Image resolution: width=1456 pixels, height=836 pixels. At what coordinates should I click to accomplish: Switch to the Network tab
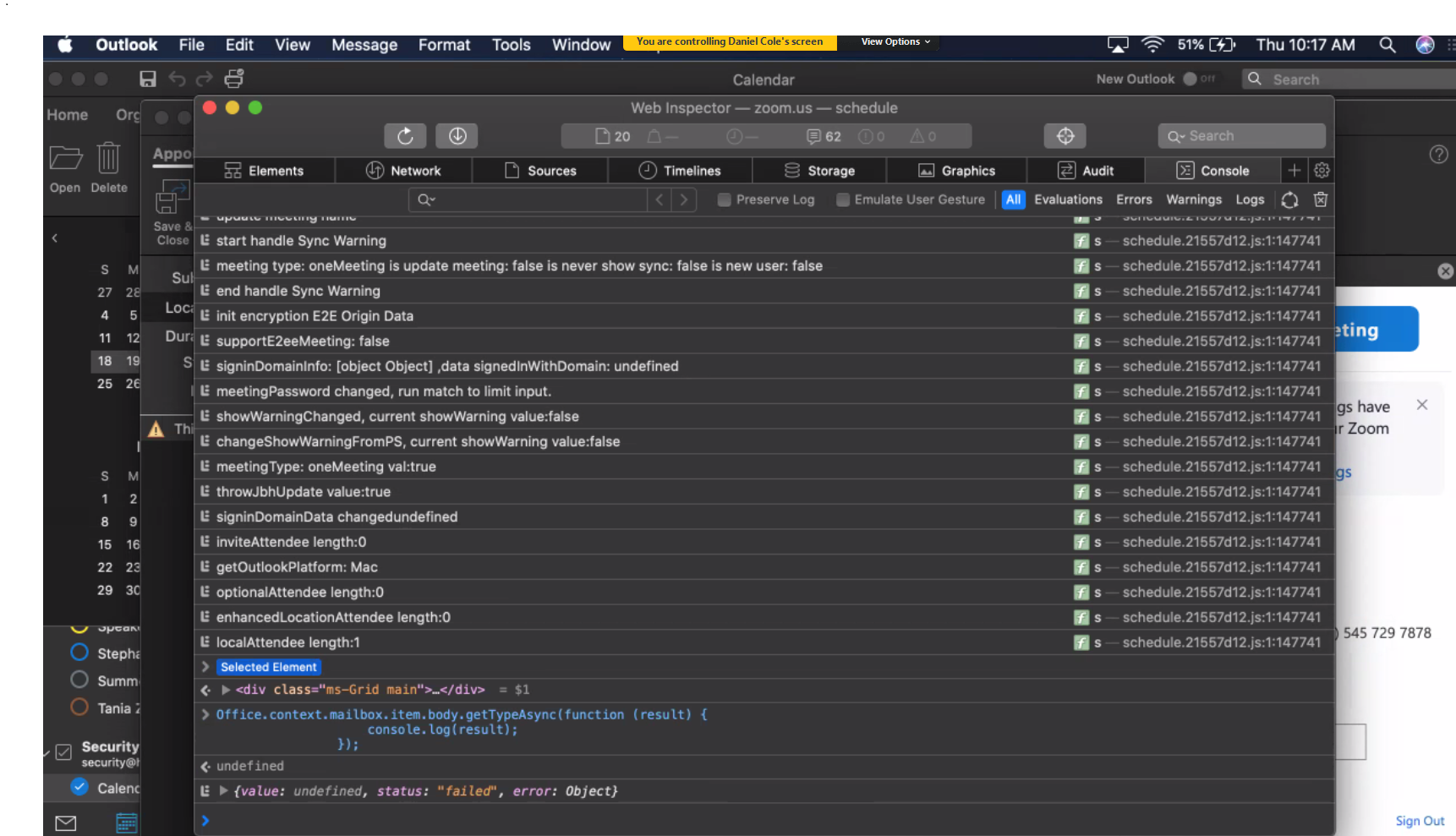tap(404, 170)
